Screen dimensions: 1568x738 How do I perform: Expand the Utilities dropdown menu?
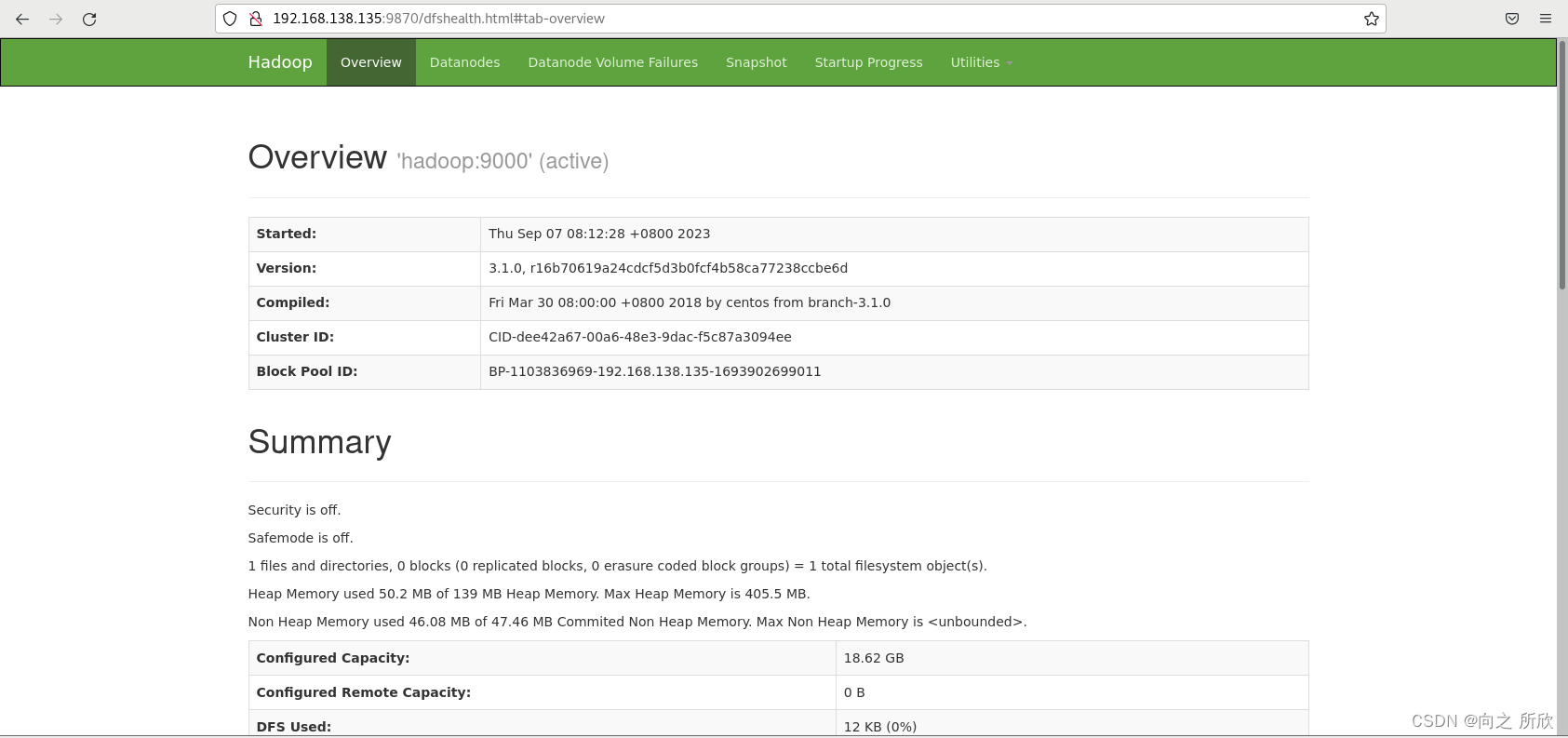[x=982, y=62]
